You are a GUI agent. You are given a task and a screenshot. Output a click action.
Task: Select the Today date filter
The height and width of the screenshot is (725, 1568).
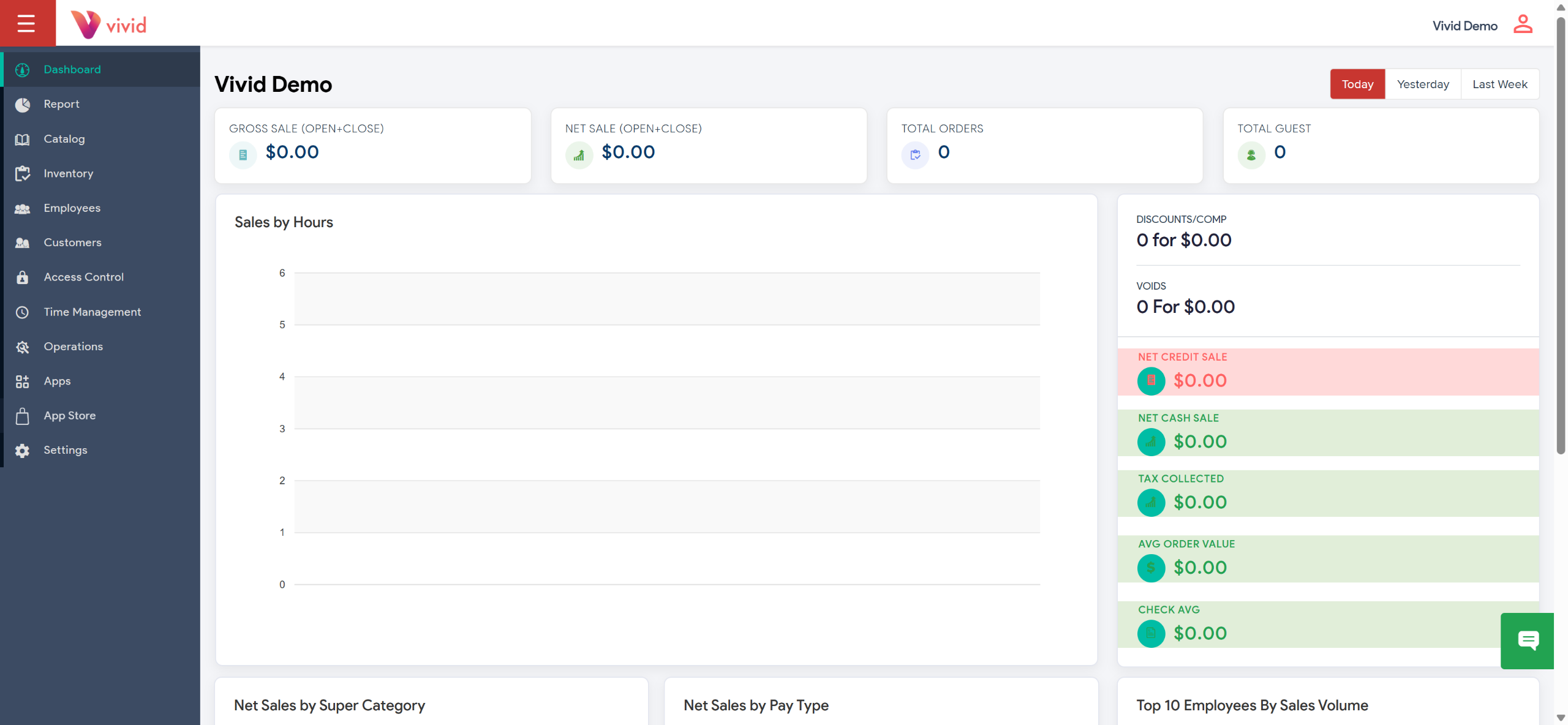pos(1357,85)
